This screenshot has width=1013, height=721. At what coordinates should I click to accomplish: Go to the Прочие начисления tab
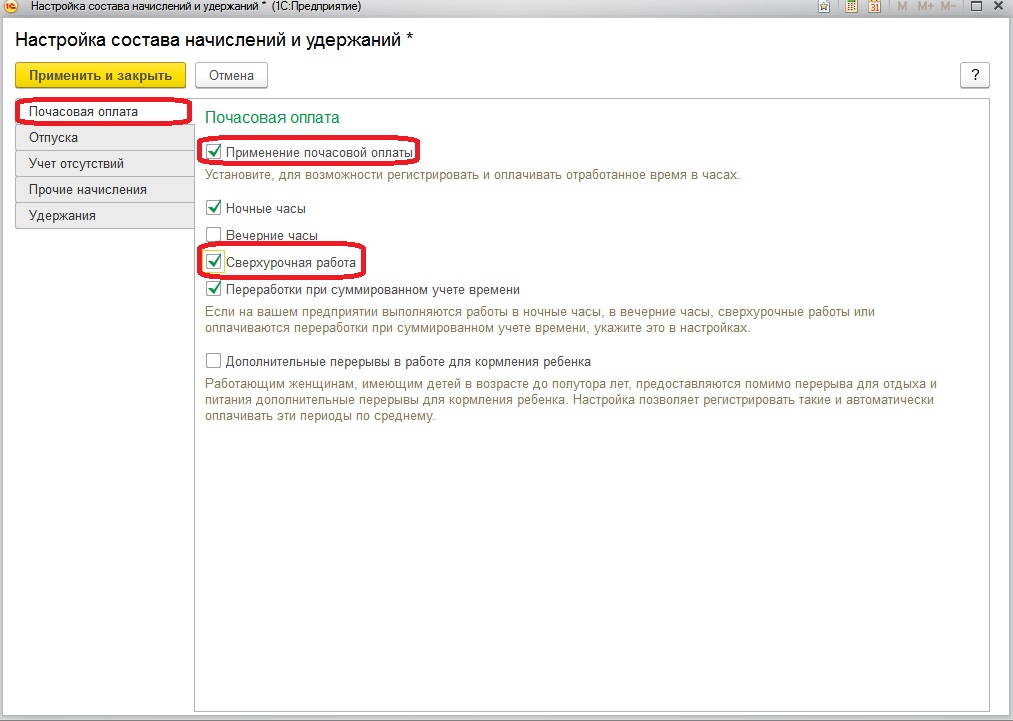104,189
